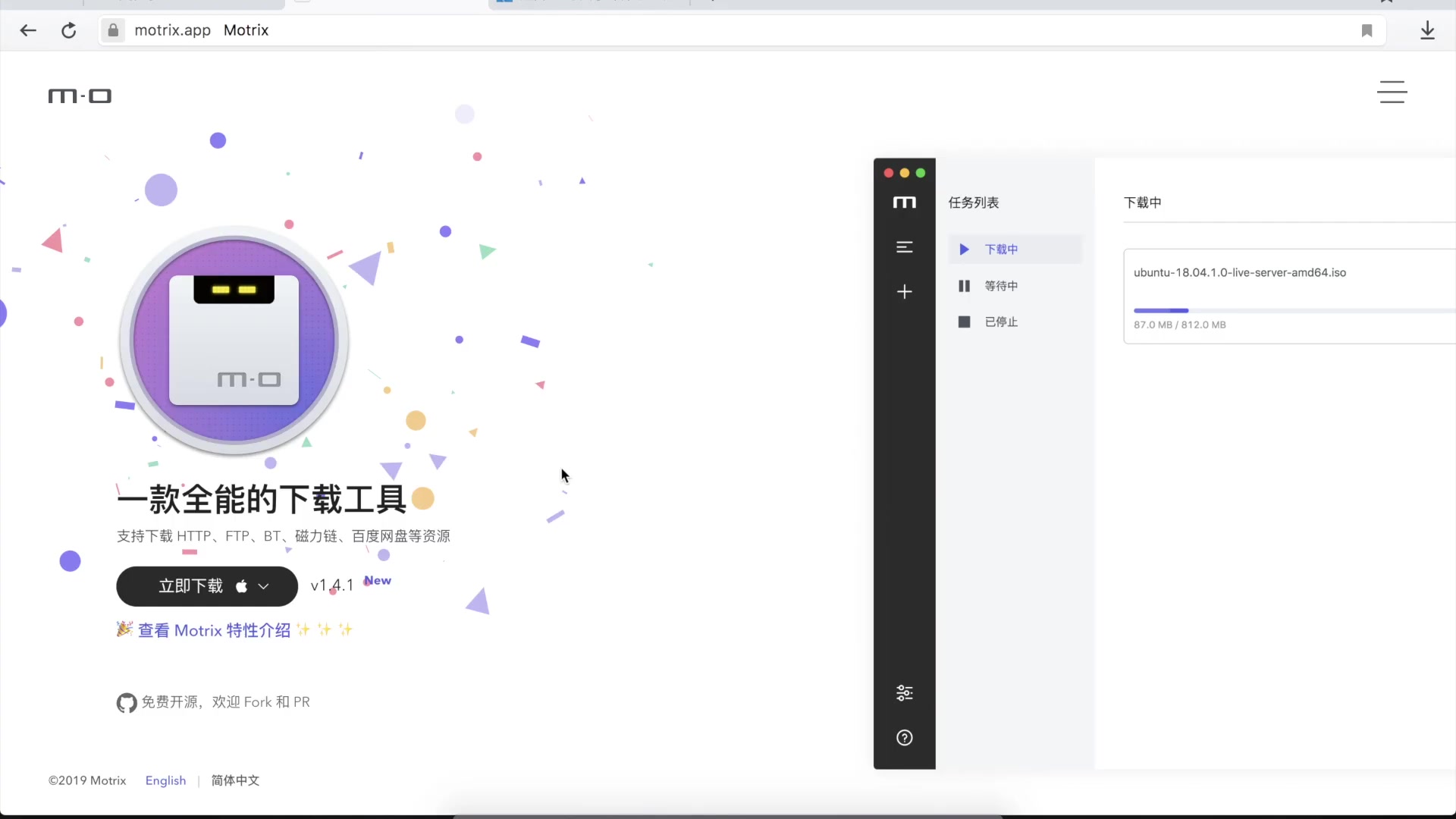Select the 等待中 task list tab
Screen dimensions: 1456x819
(1015, 286)
